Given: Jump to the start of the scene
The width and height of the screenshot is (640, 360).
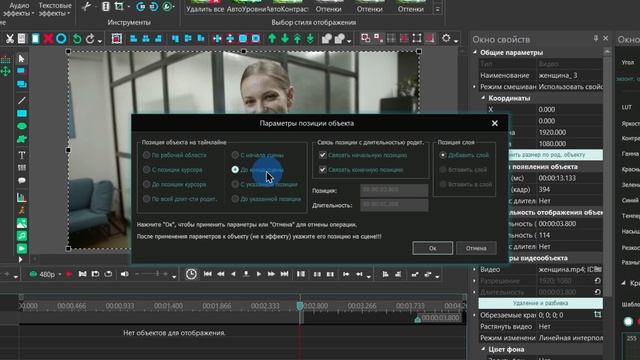Looking at the screenshot, I should point(207,274).
